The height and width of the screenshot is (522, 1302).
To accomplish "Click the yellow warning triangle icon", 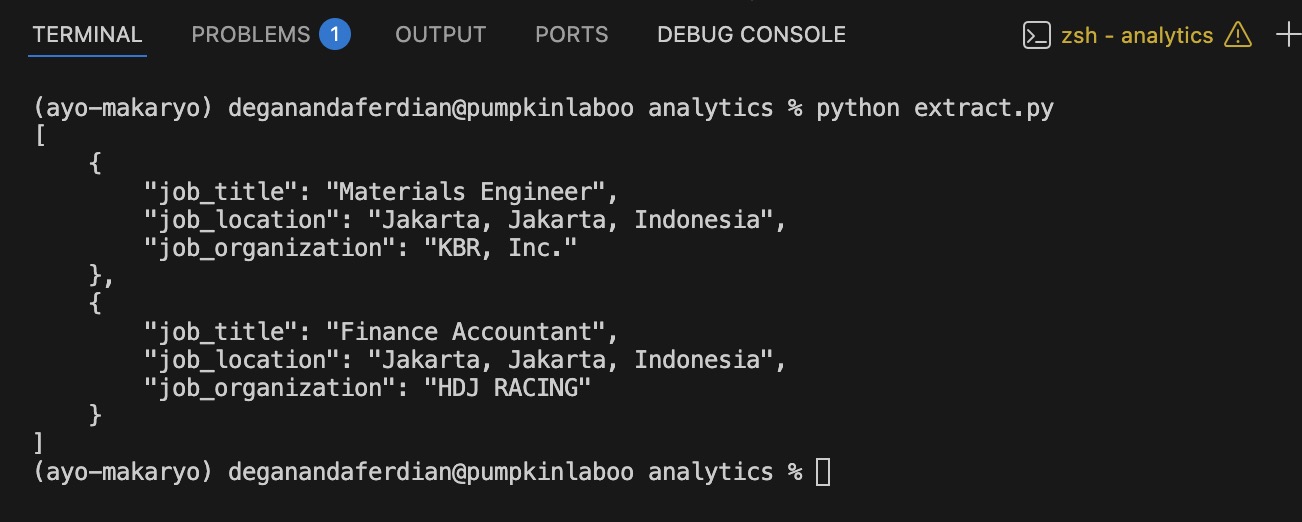I will click(x=1237, y=35).
